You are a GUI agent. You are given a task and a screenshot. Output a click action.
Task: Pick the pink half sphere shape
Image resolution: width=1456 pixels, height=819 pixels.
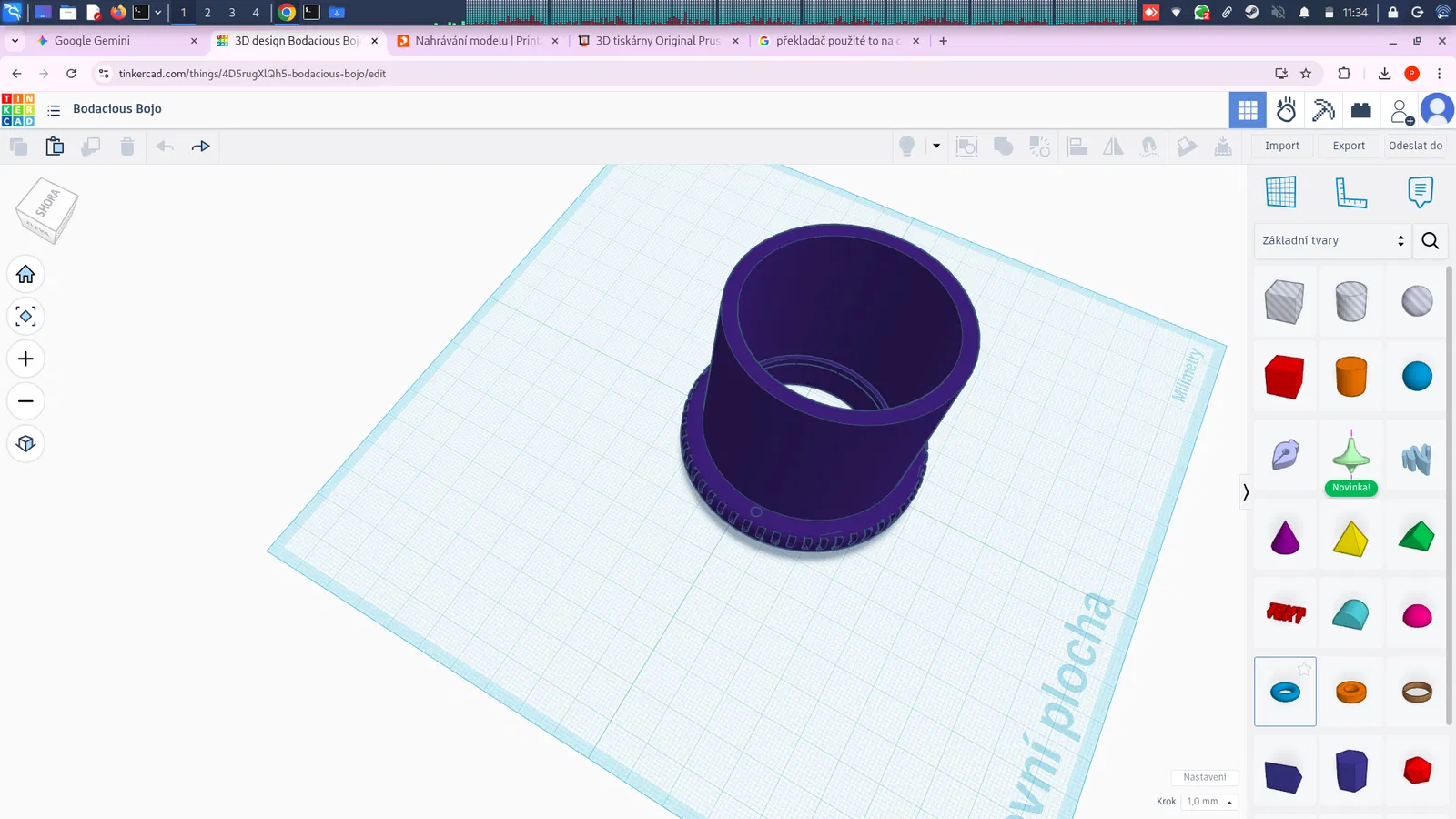[x=1417, y=616]
